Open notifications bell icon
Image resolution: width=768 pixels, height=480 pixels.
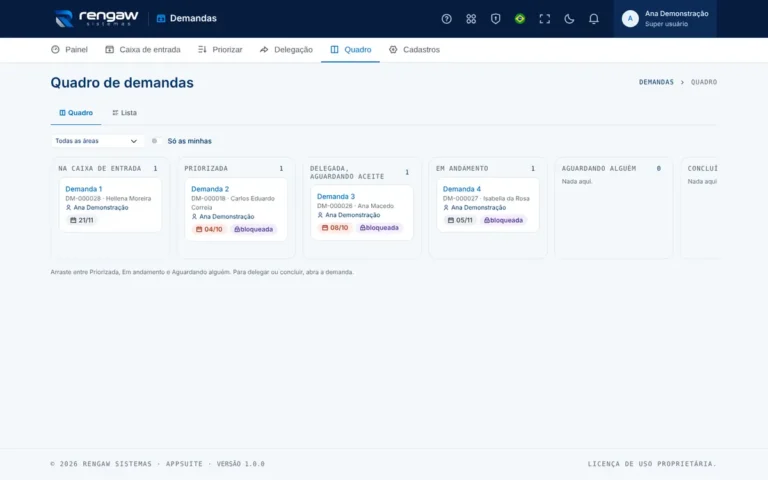pos(593,19)
